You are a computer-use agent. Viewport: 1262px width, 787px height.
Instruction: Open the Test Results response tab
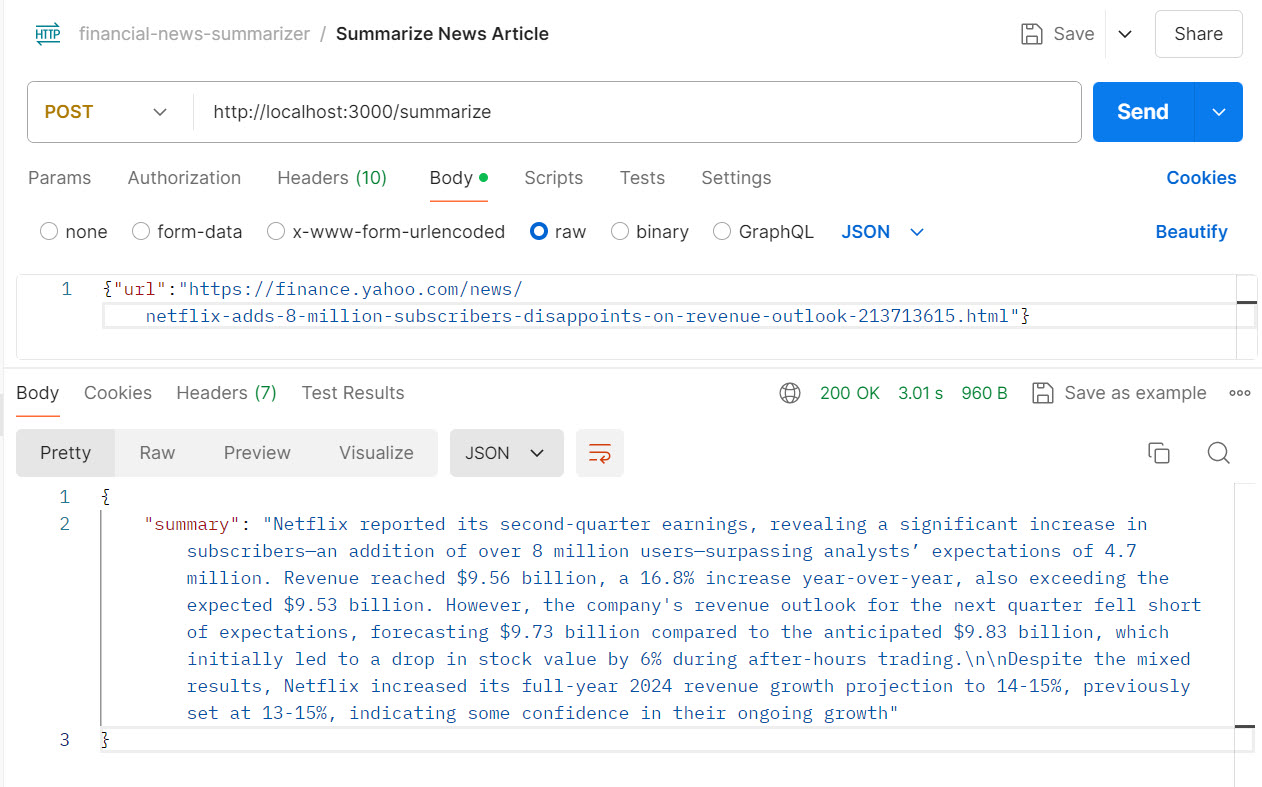(353, 393)
